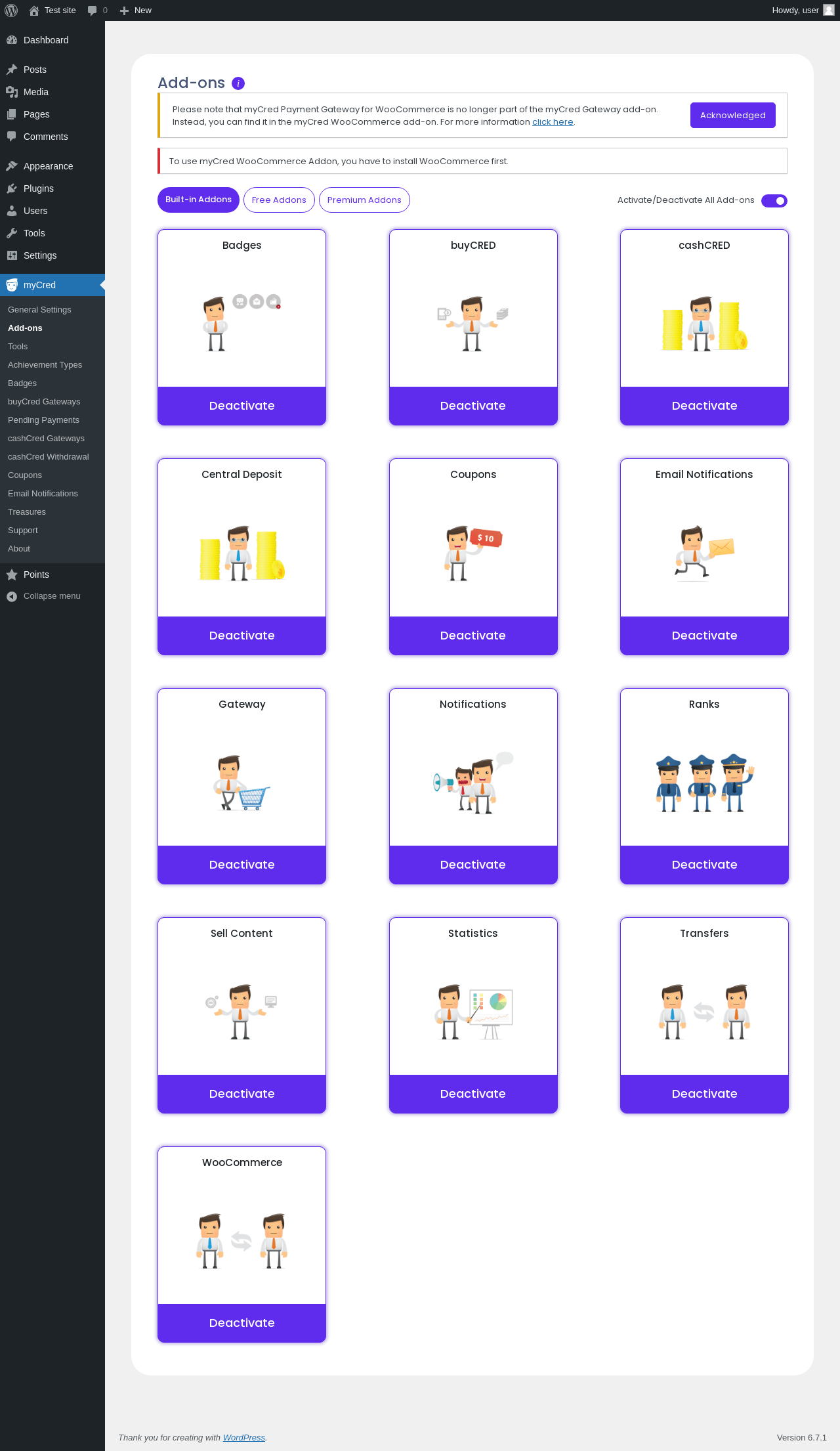Screen dimensions: 840x1451
Task: Click the Settings sliders icon
Action: (x=12, y=255)
